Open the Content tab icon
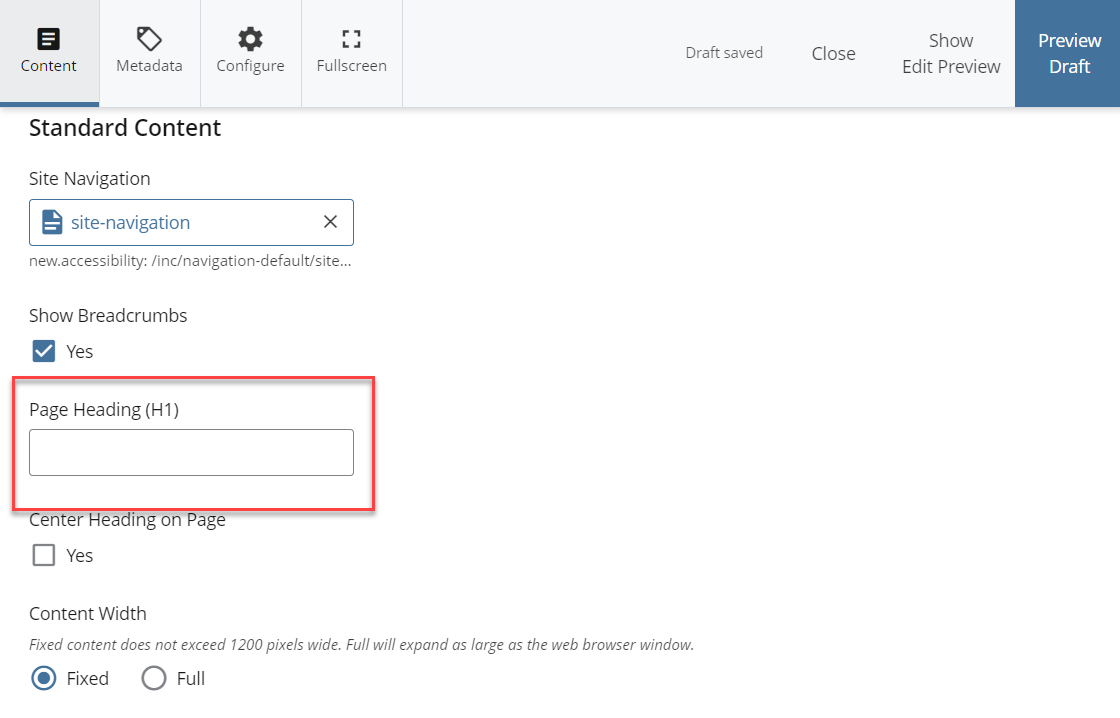This screenshot has height=718, width=1120. click(x=48, y=40)
